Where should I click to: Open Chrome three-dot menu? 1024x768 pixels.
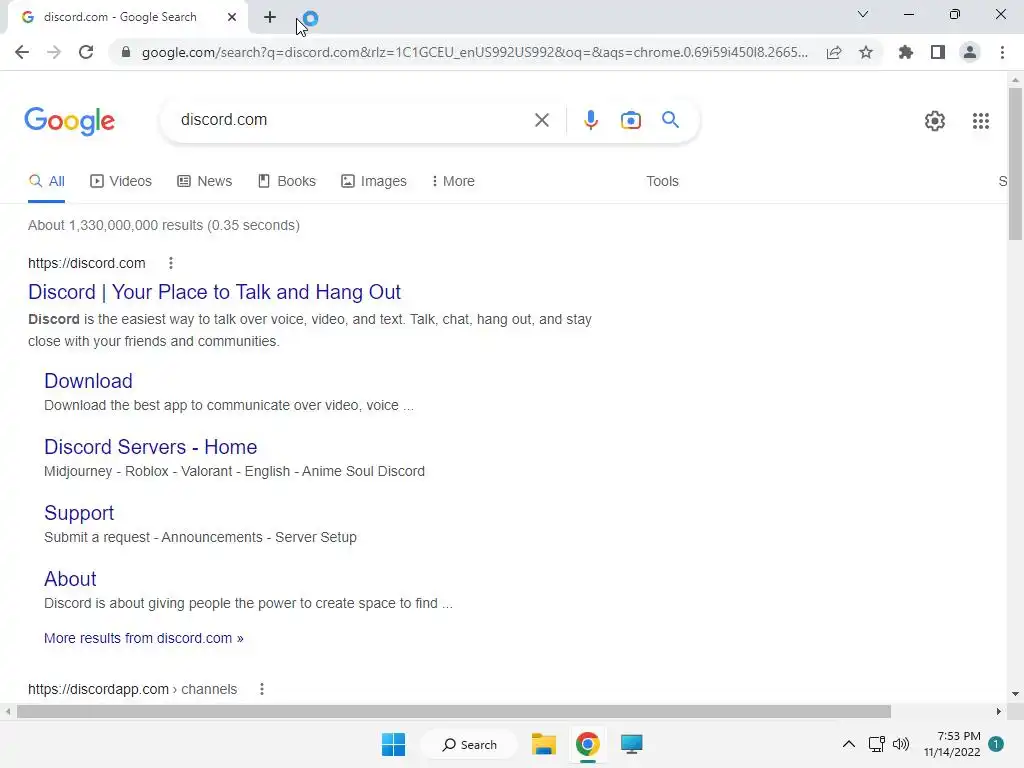[x=1002, y=52]
